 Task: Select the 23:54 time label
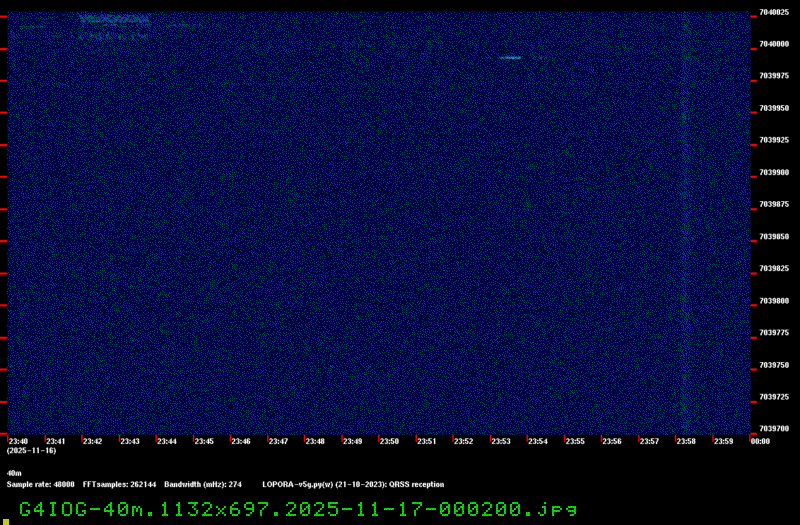[538, 441]
